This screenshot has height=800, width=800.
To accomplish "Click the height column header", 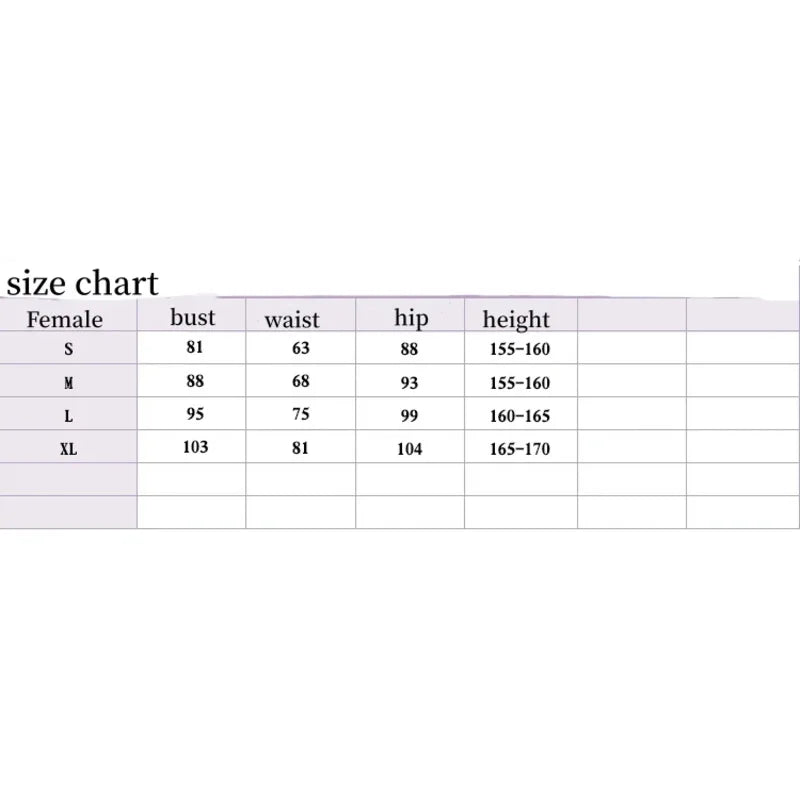I will point(516,320).
